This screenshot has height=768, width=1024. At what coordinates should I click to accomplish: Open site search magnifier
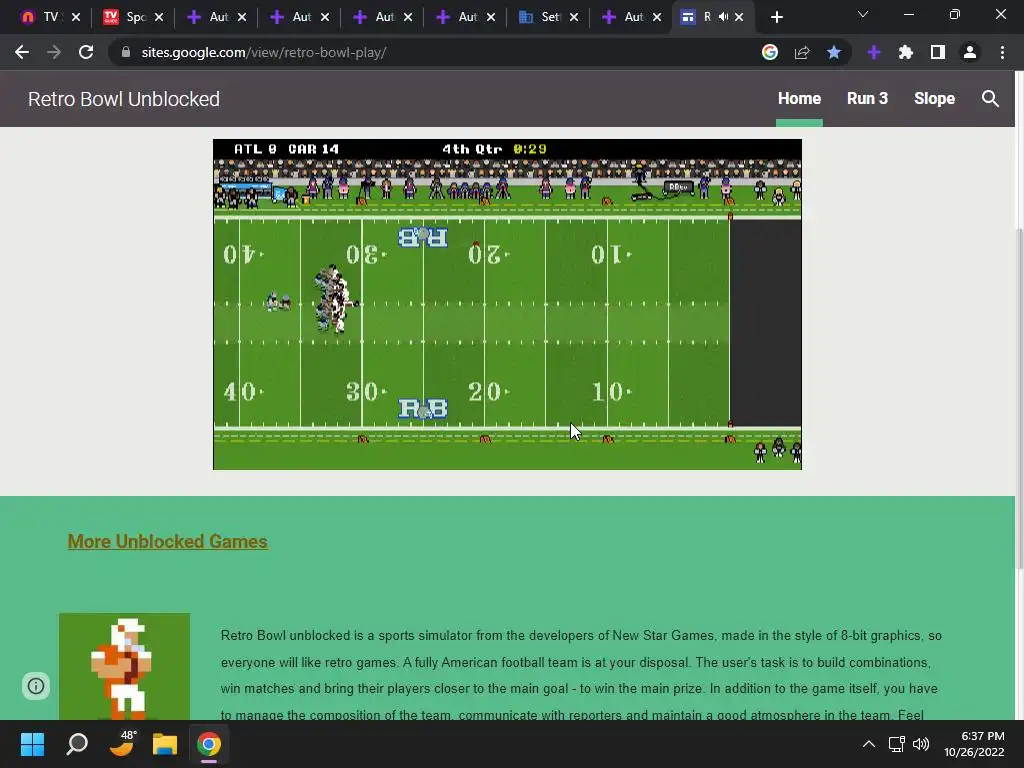[990, 99]
